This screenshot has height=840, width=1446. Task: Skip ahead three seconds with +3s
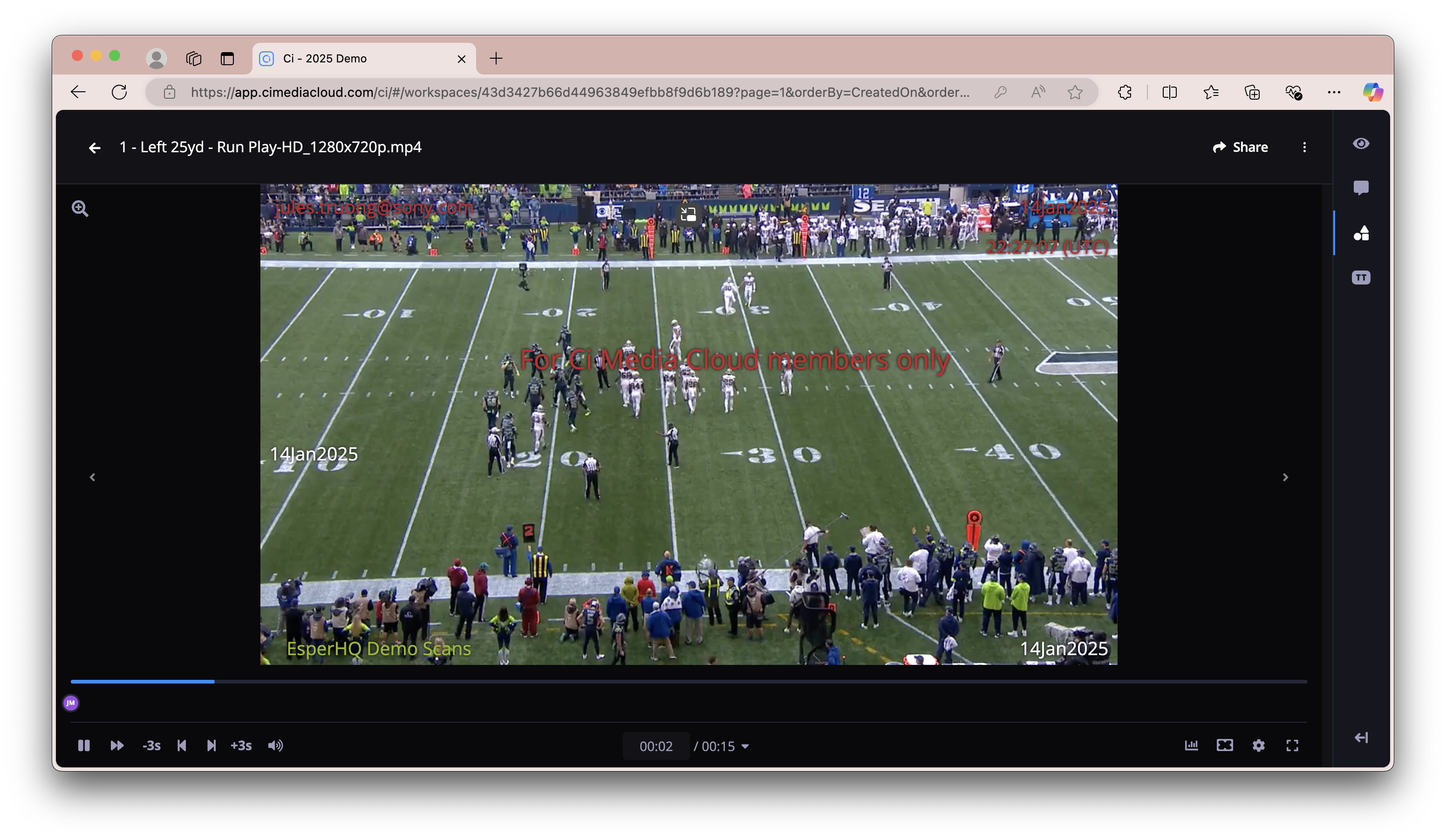(x=241, y=745)
